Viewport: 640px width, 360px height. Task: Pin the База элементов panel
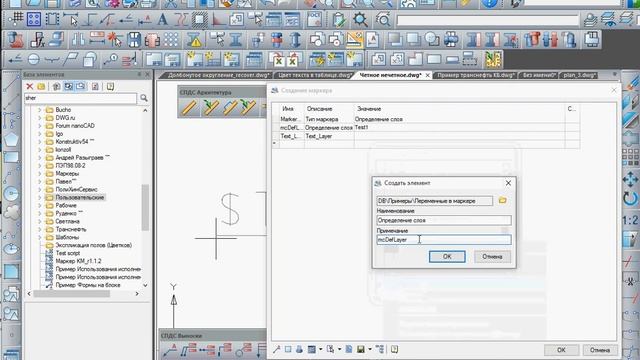tap(139, 74)
